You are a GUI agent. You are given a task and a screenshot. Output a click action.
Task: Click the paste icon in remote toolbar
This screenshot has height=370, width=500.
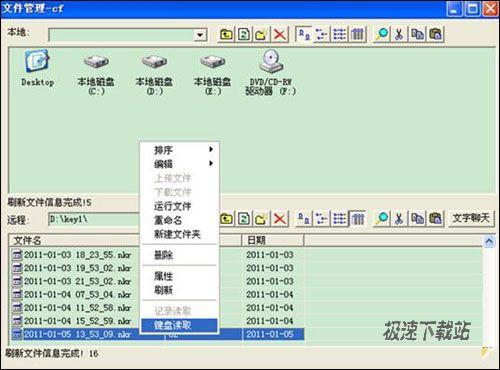(435, 219)
